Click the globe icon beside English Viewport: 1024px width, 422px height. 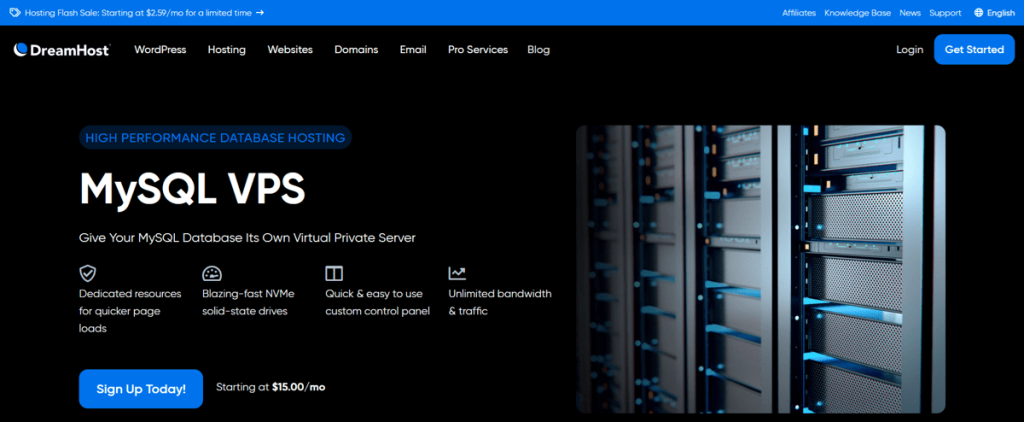point(978,12)
